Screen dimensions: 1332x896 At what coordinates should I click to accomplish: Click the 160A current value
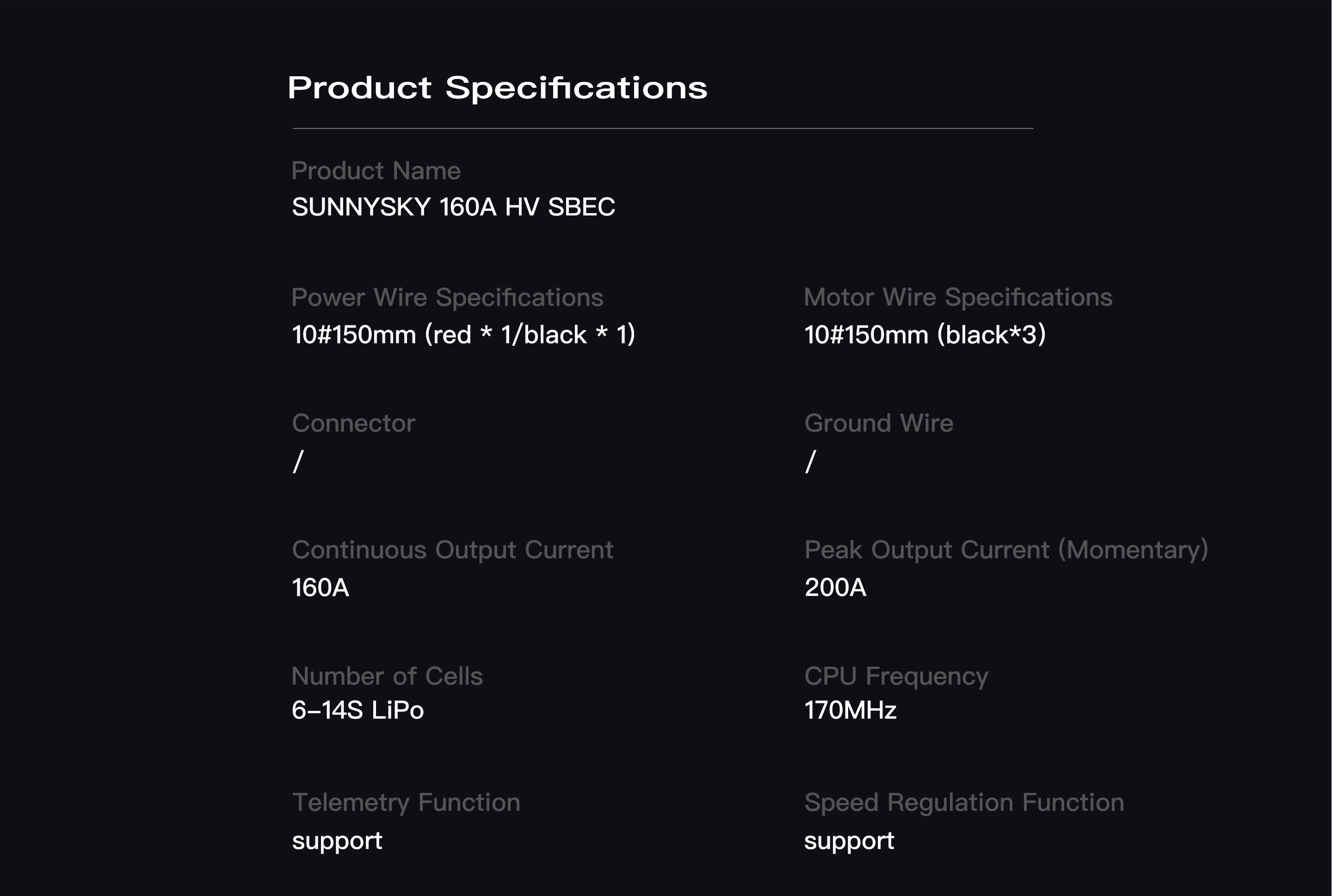coord(320,588)
